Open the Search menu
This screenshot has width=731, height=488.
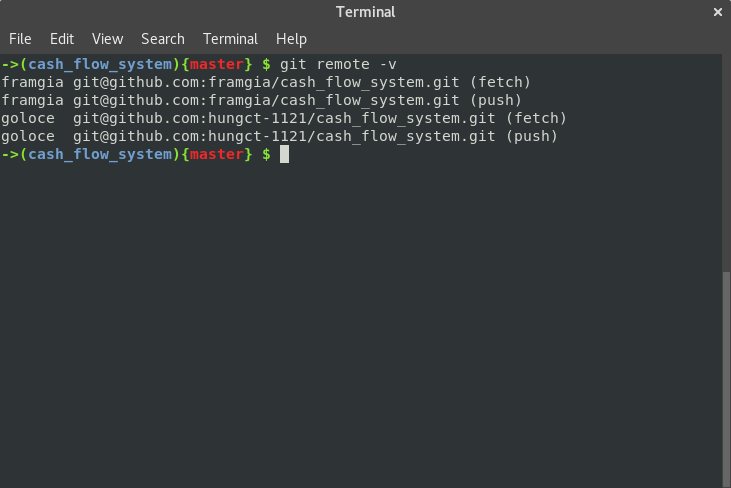coord(162,39)
